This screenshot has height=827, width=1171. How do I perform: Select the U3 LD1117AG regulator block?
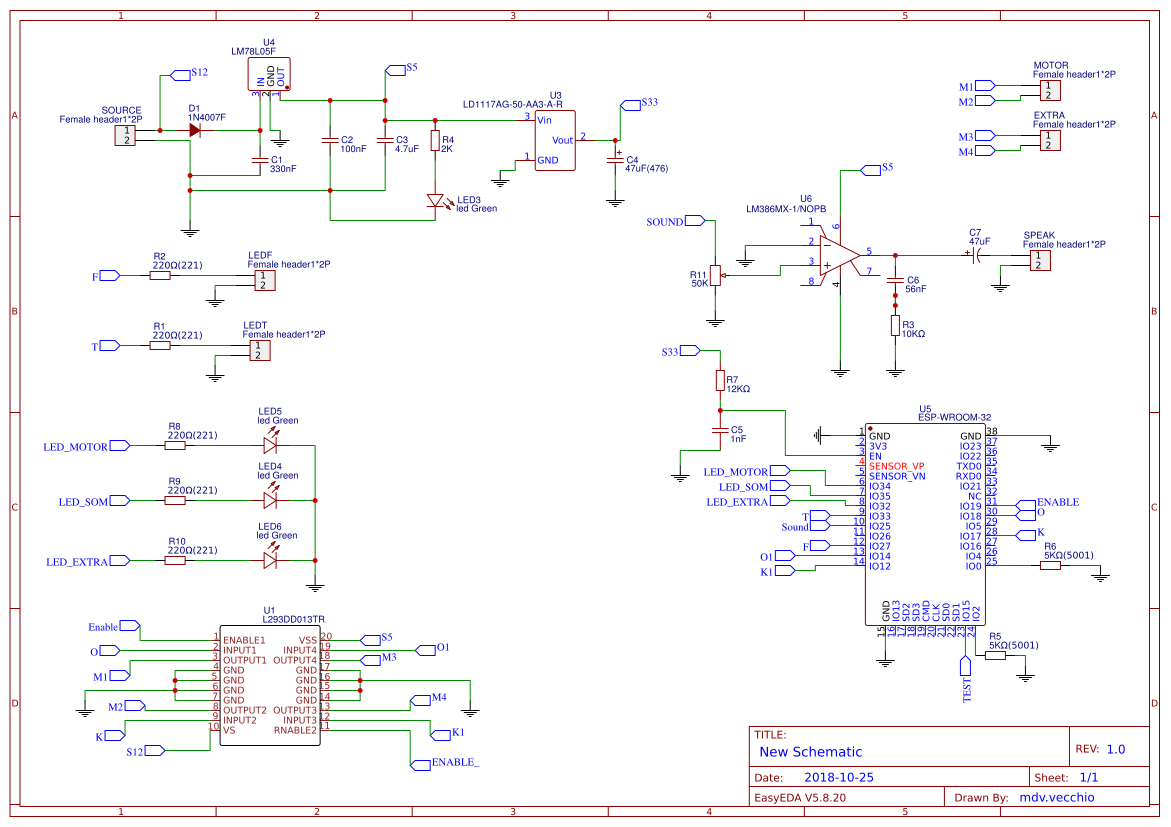[x=556, y=140]
